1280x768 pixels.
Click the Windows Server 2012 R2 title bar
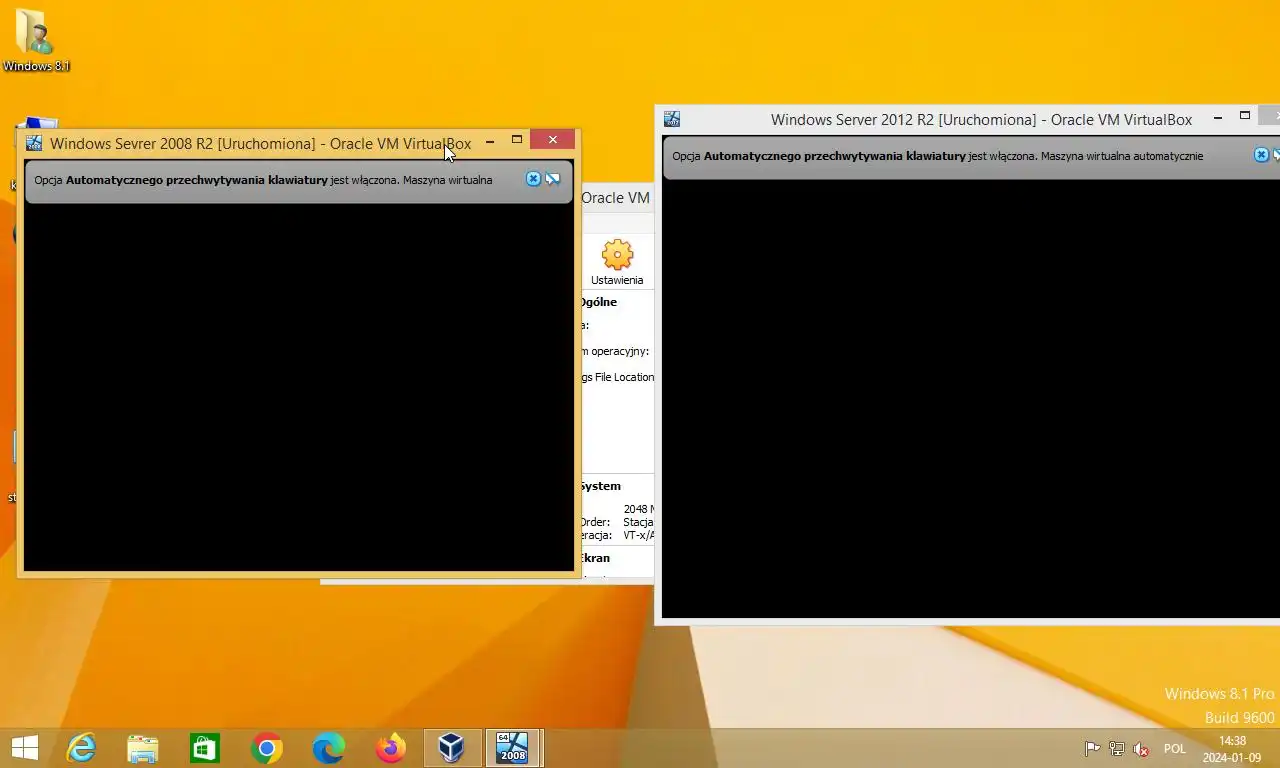pyautogui.click(x=981, y=119)
